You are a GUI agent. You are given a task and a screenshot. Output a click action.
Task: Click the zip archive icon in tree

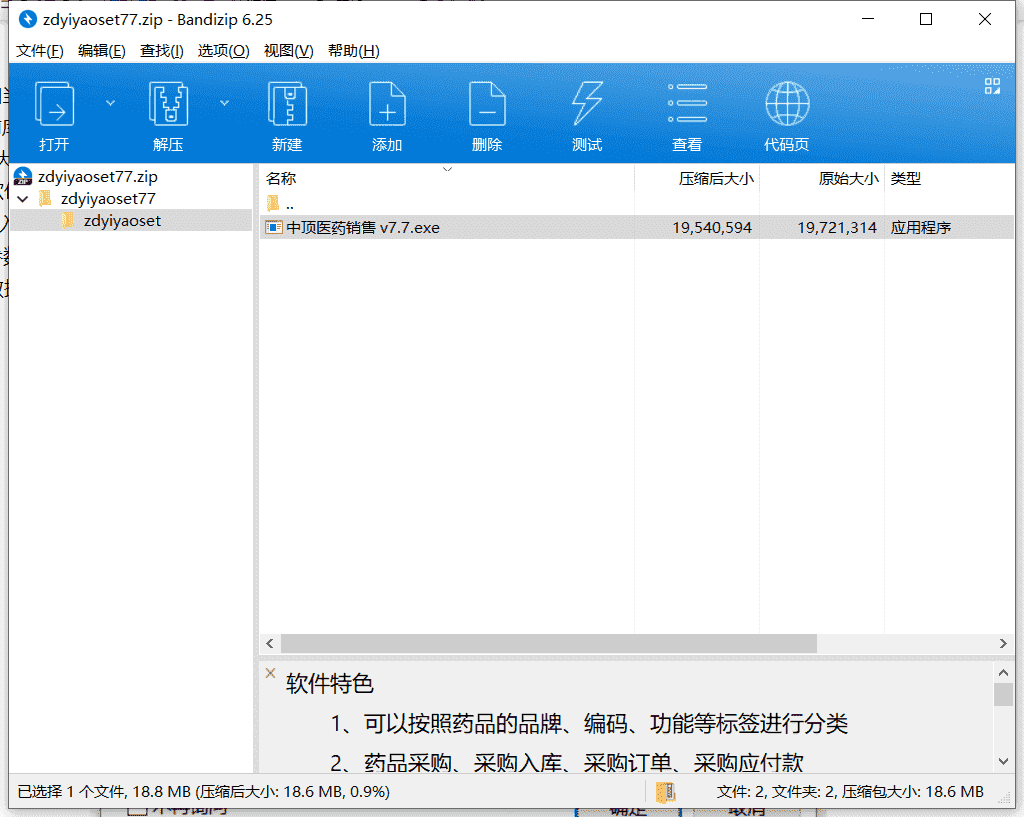[x=23, y=176]
